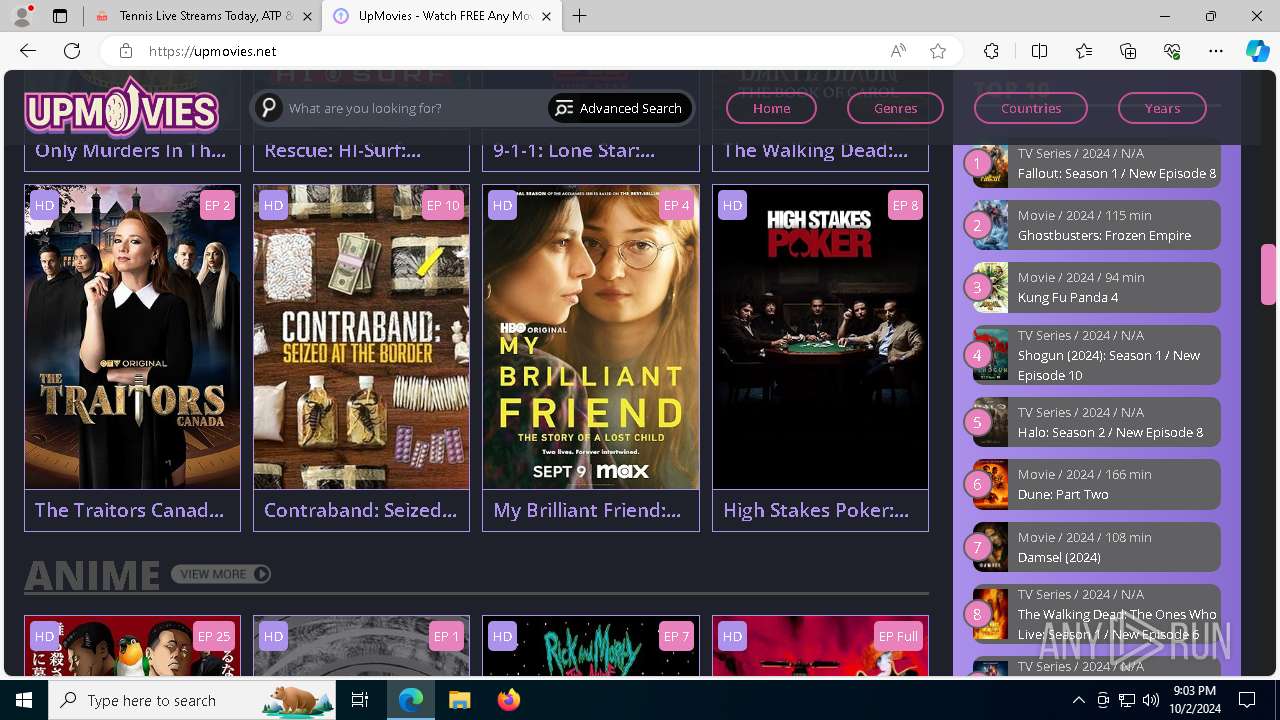Open the Extensions icon
The height and width of the screenshot is (720, 1280).
pos(991,51)
